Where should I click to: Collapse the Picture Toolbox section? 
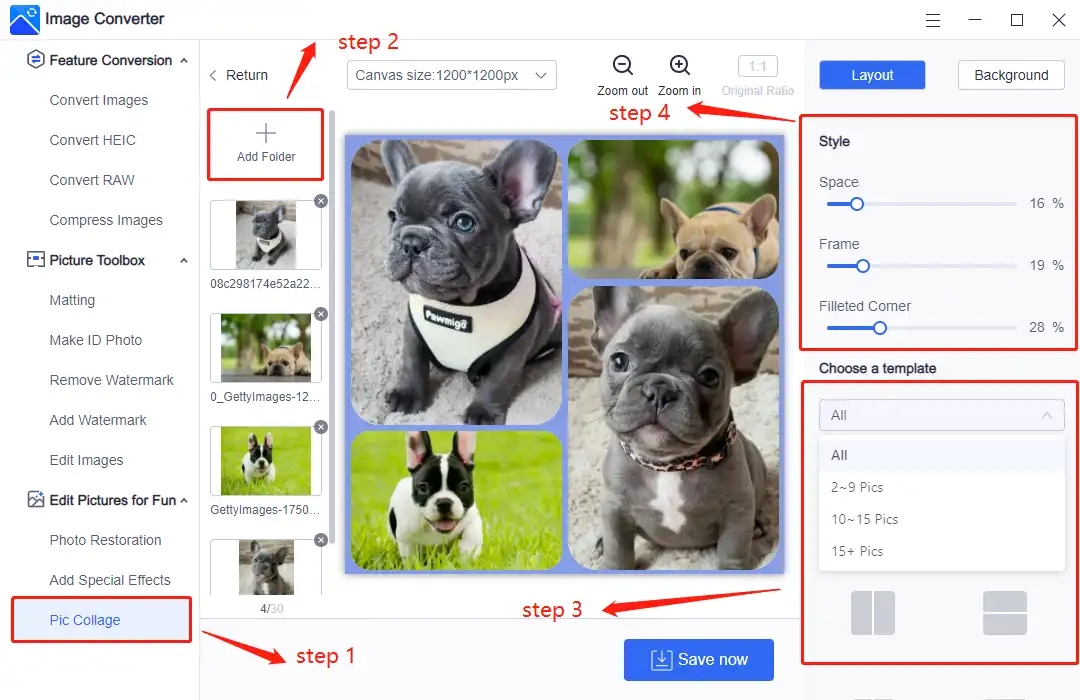tap(183, 260)
